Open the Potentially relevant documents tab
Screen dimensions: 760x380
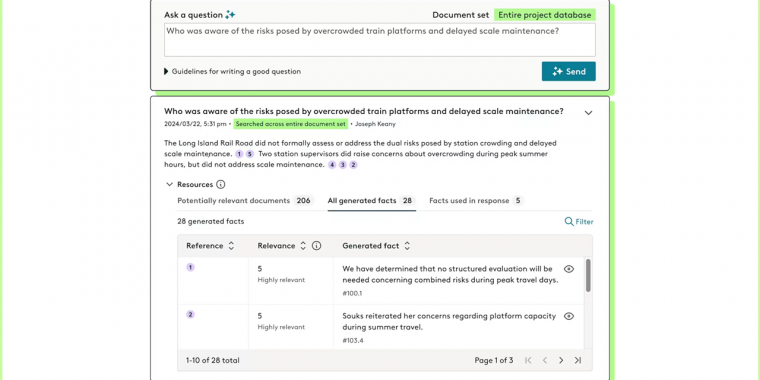pos(246,201)
